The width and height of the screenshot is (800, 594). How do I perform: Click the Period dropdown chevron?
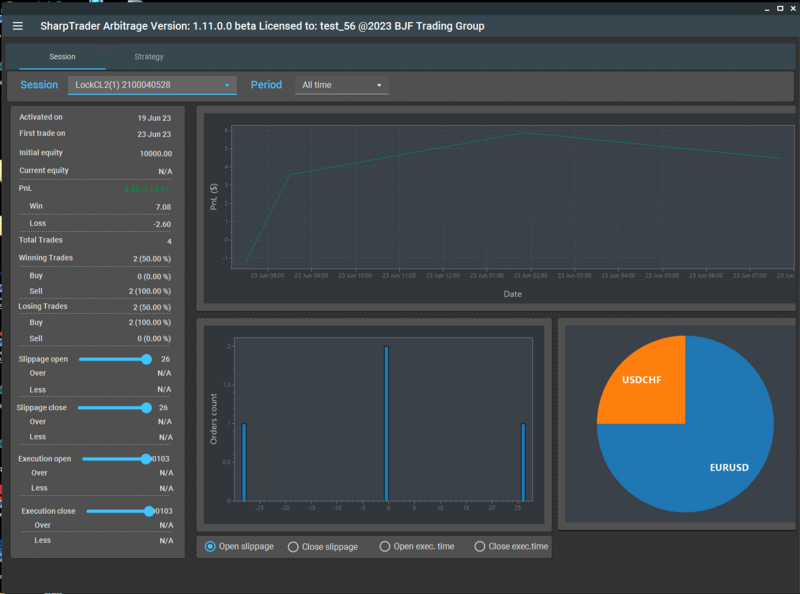pyautogui.click(x=378, y=85)
